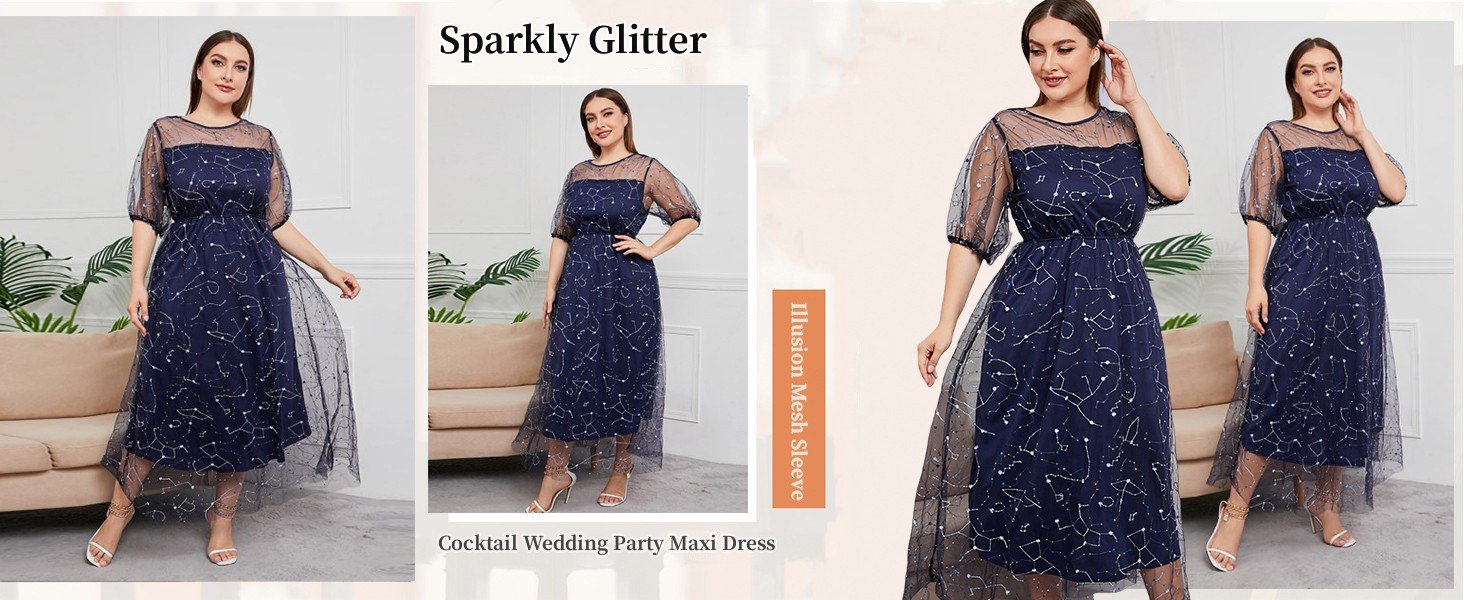Click the model's face in rightmost photo

1315,75
